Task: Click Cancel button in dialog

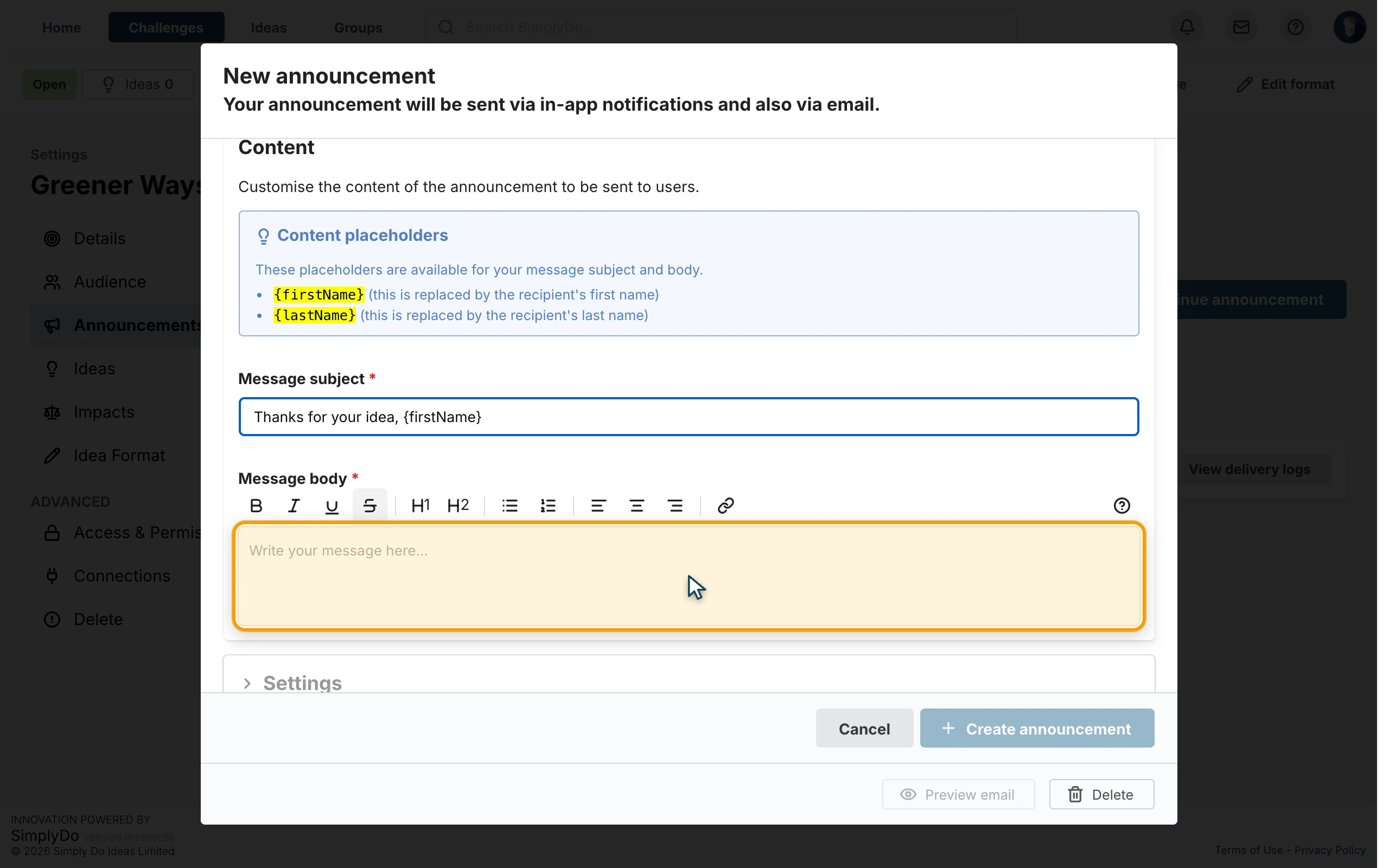Action: [864, 729]
